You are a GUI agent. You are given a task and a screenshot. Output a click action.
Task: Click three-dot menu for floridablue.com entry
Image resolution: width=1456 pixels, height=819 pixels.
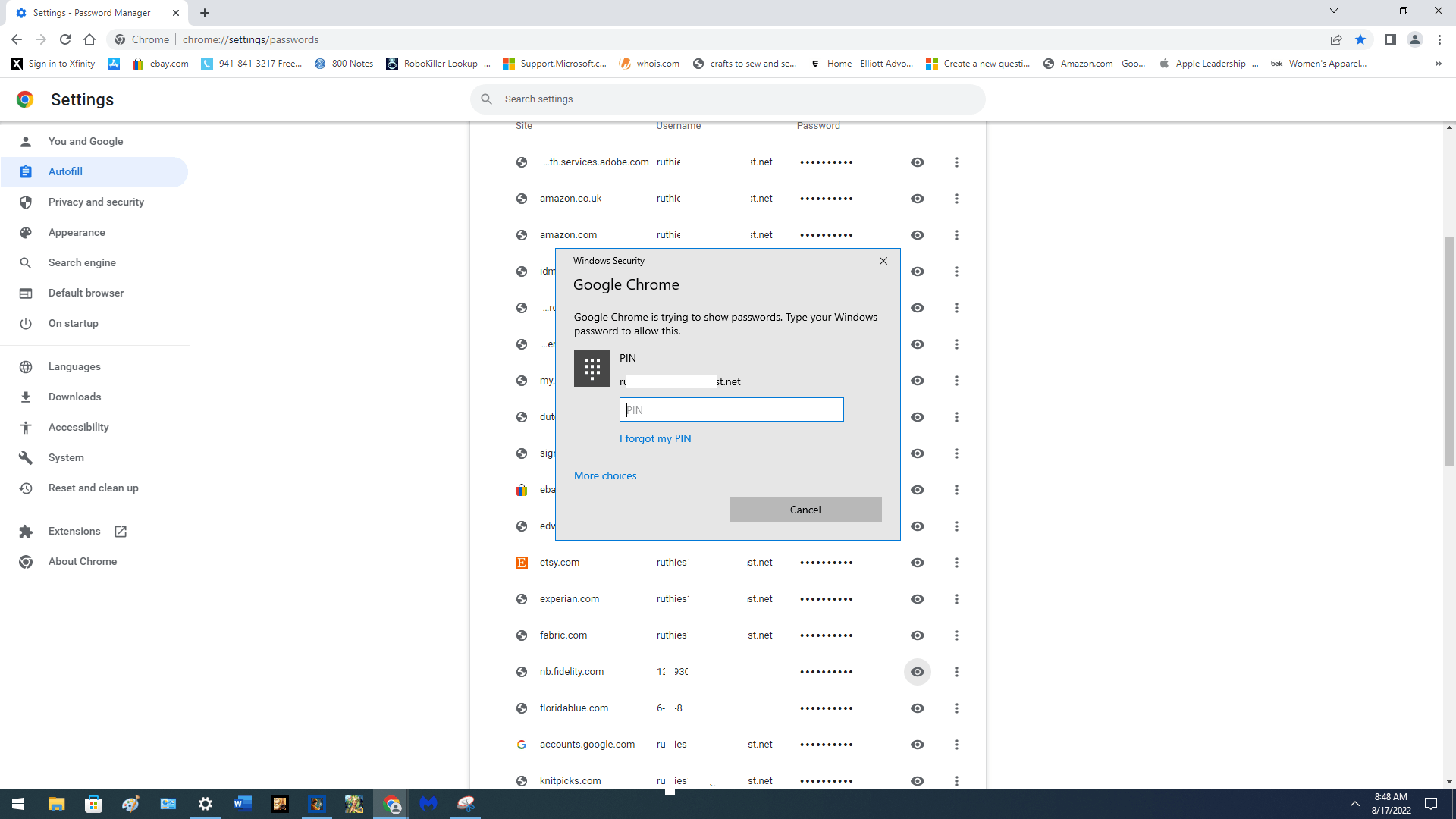click(957, 708)
